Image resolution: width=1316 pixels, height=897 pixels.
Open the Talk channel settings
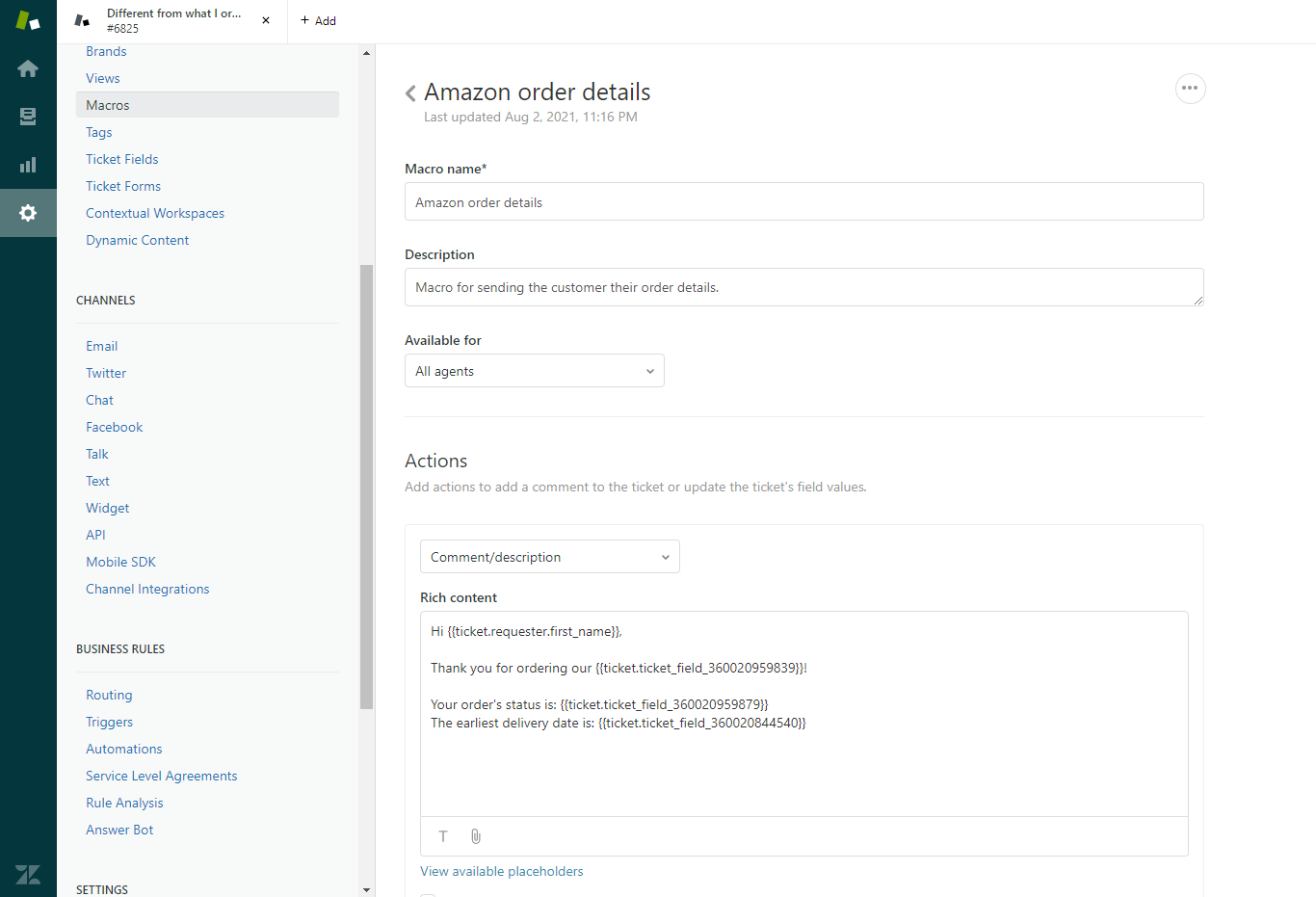coord(97,454)
